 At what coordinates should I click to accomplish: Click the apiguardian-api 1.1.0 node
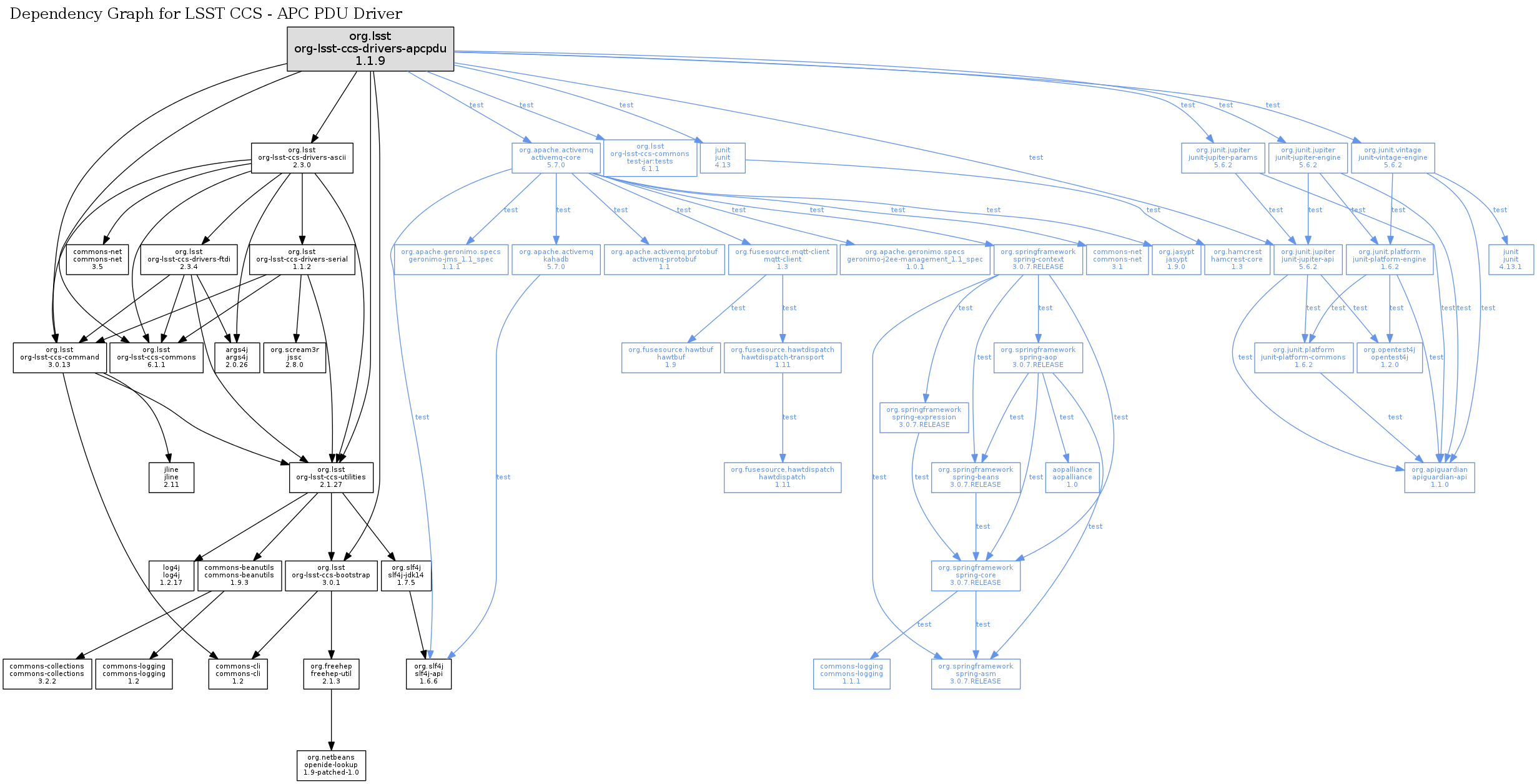[x=1439, y=478]
